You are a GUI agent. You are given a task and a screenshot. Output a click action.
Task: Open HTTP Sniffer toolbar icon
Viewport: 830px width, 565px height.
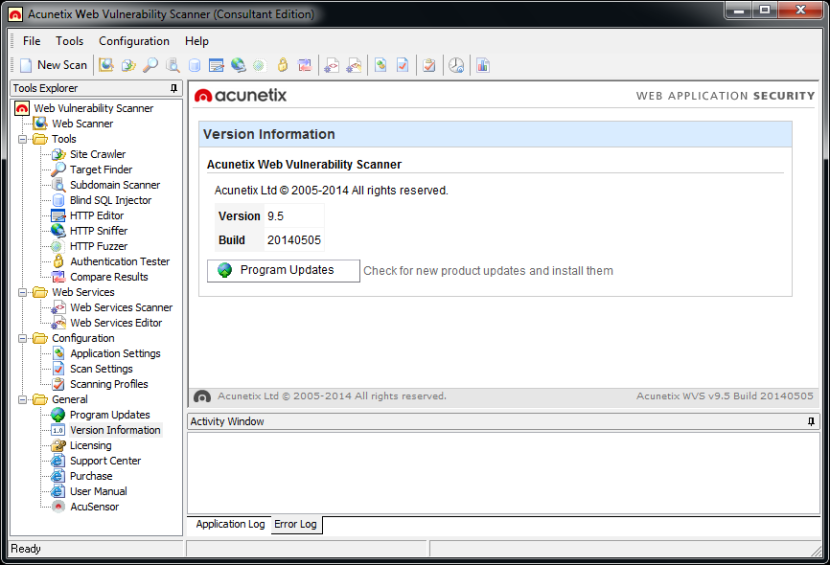coord(238,65)
